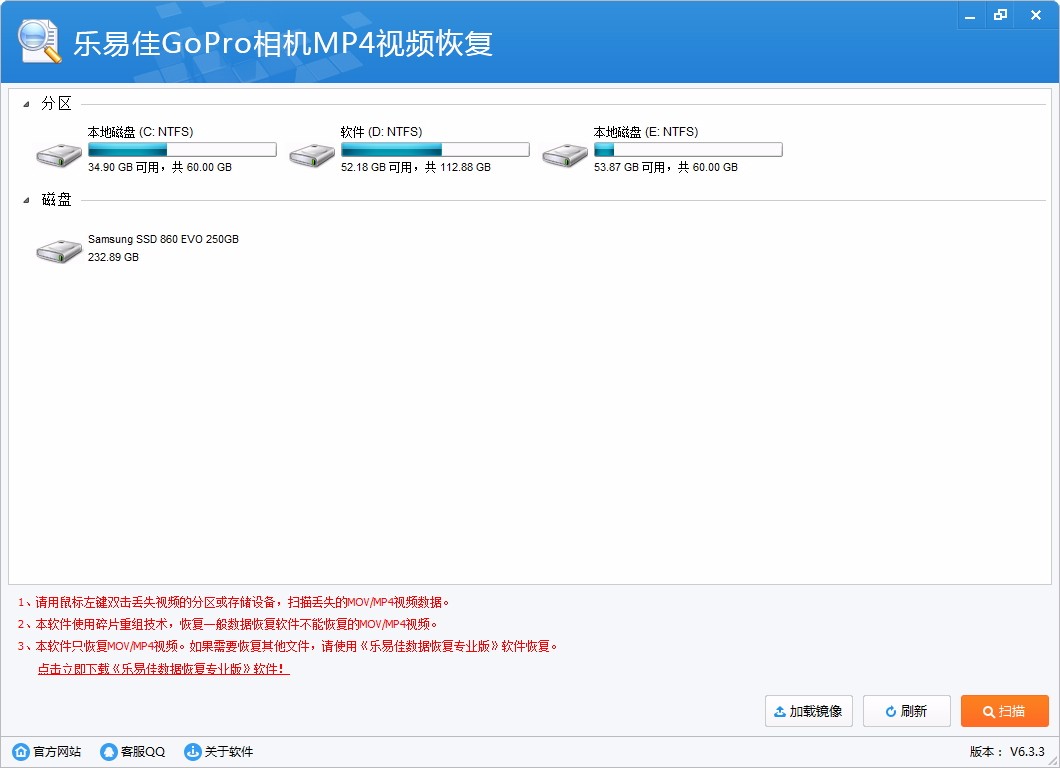Click hint line 1 about double-clicking partition
Viewport: 1060px width, 768px height.
[x=233, y=602]
